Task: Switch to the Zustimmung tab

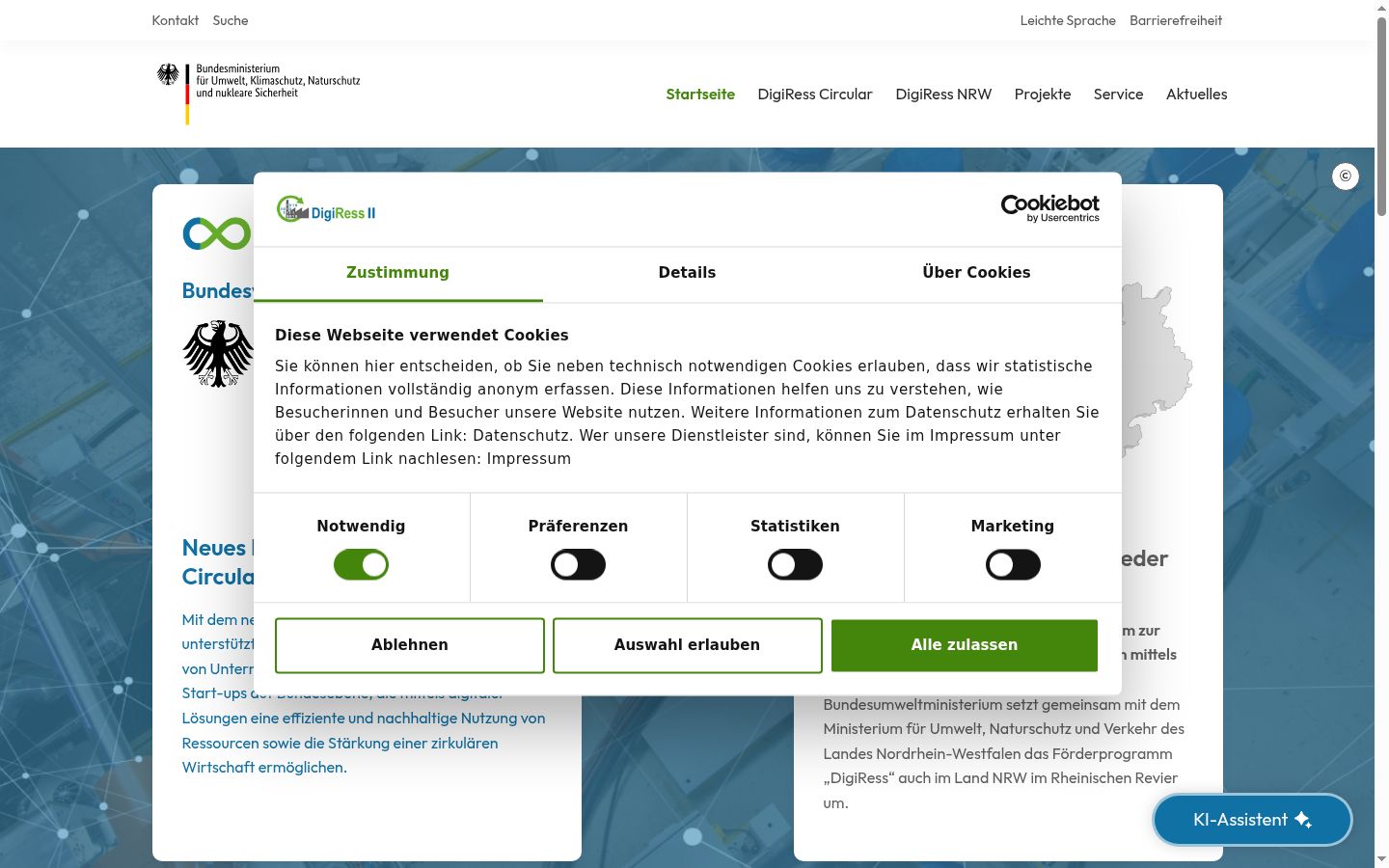Action: point(397,274)
